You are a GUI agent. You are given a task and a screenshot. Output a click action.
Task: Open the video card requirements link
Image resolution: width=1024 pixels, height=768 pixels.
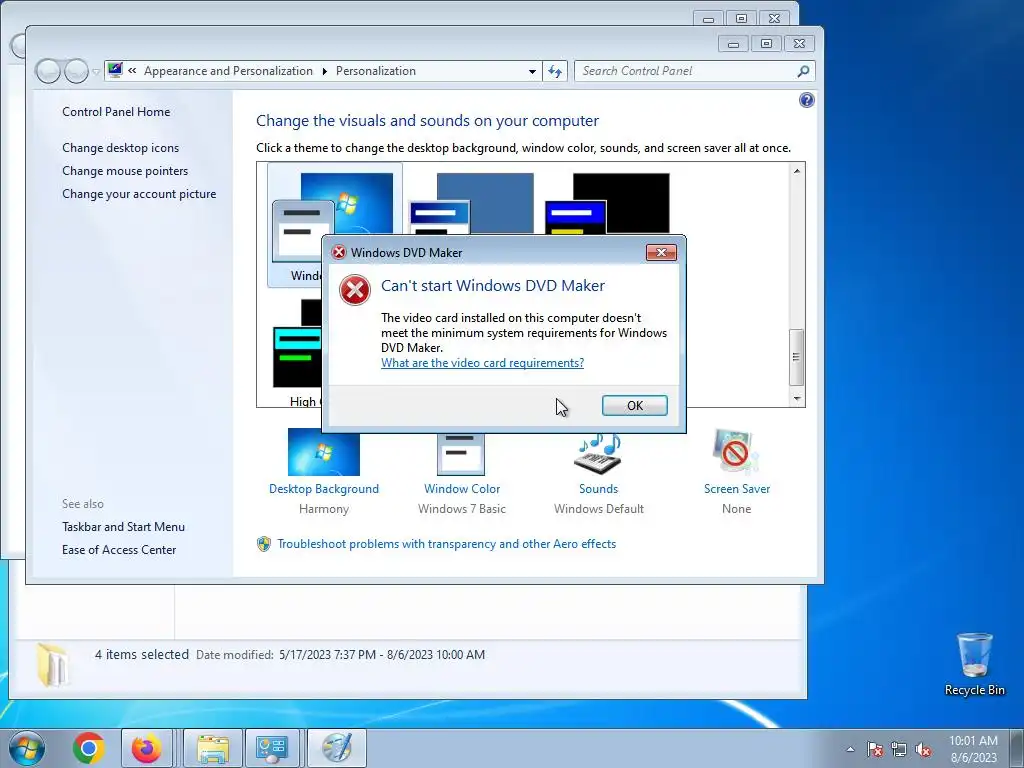tap(482, 363)
